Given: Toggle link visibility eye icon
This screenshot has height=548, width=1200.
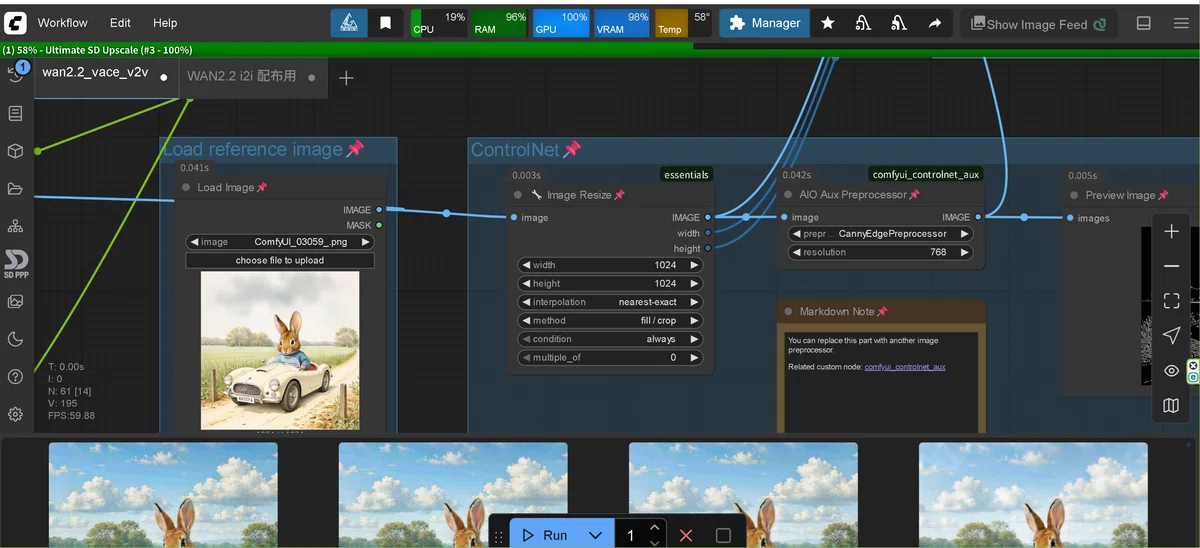Looking at the screenshot, I should click(1171, 371).
